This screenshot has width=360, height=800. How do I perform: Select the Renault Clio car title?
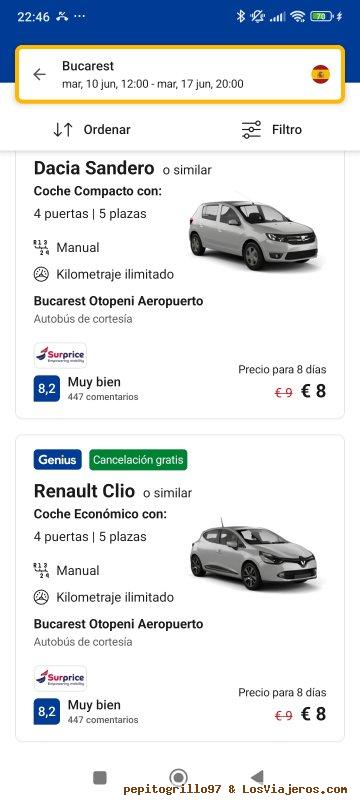[x=84, y=491]
